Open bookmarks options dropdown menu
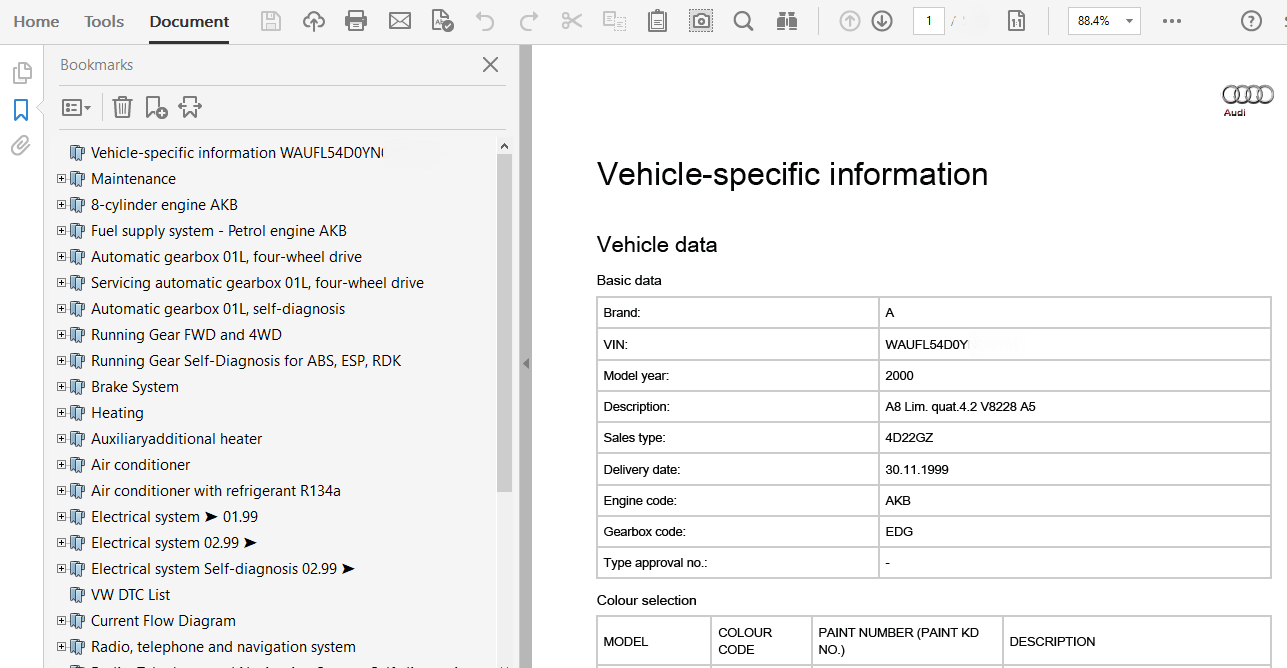1287x668 pixels. pyautogui.click(x=77, y=107)
